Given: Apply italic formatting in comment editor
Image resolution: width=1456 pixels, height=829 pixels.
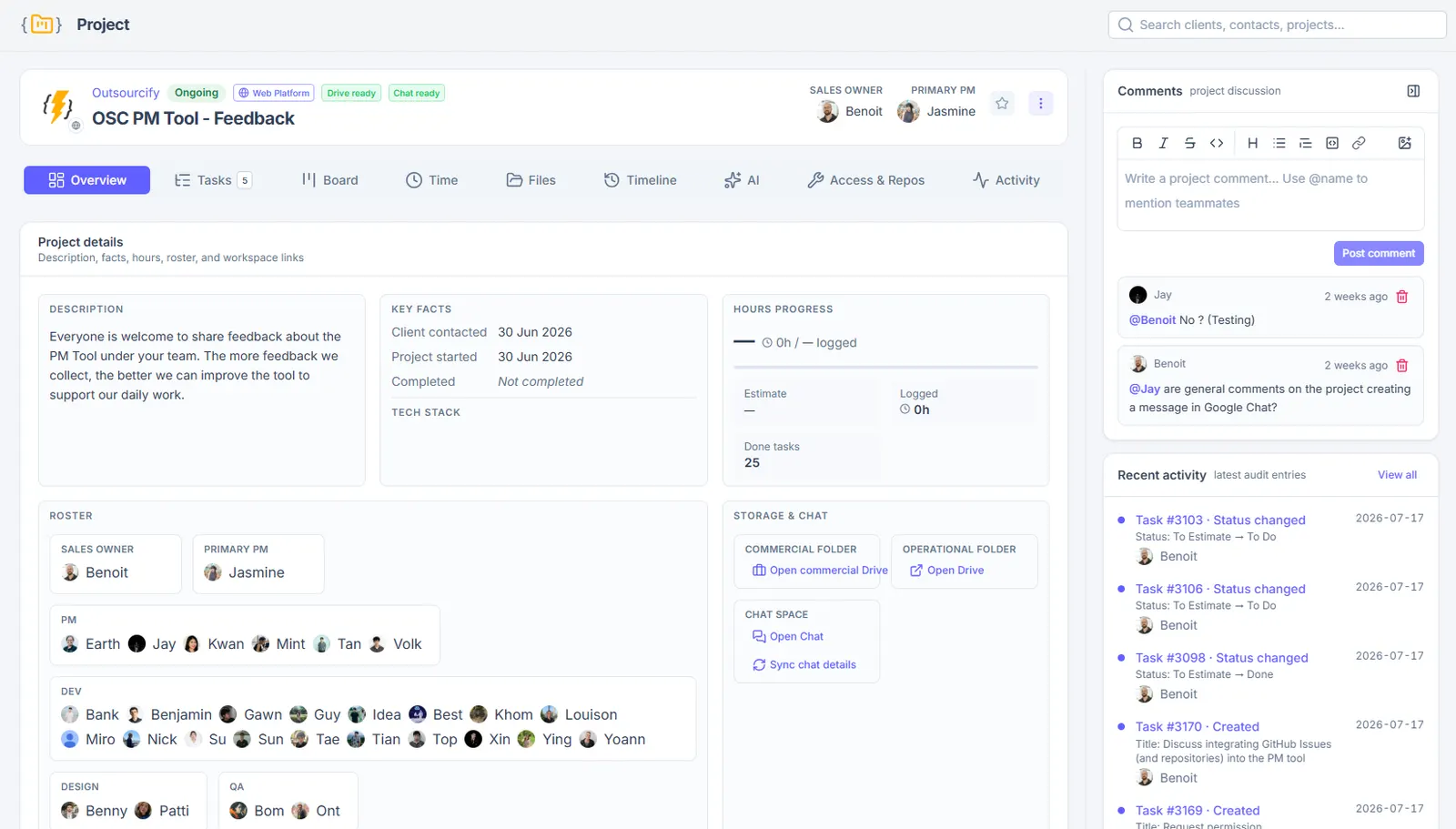Looking at the screenshot, I should click(1163, 143).
